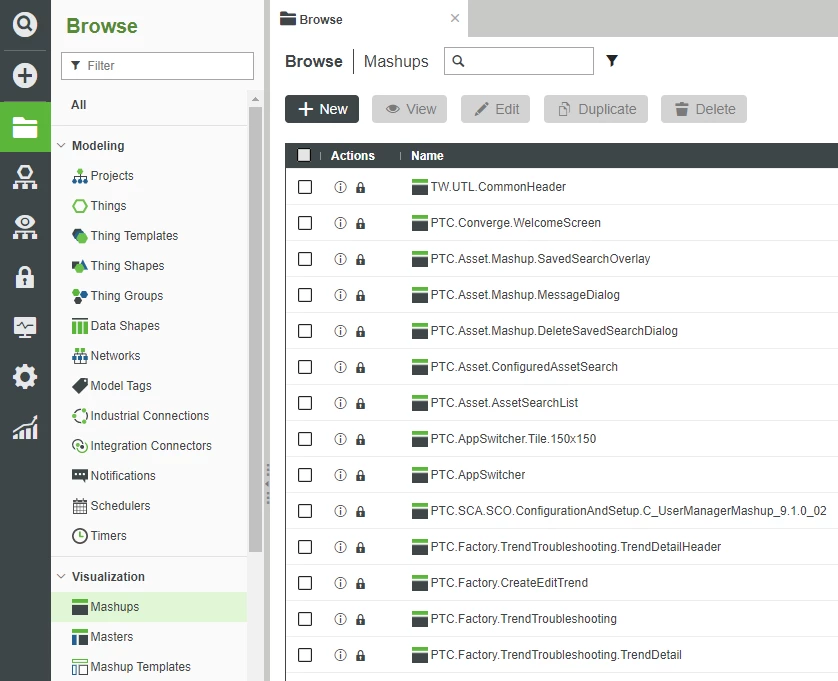Screen dimensions: 838x681
Task: Click the lock icon for PTC.Converge.WelcomeScreen
Action: 361,223
